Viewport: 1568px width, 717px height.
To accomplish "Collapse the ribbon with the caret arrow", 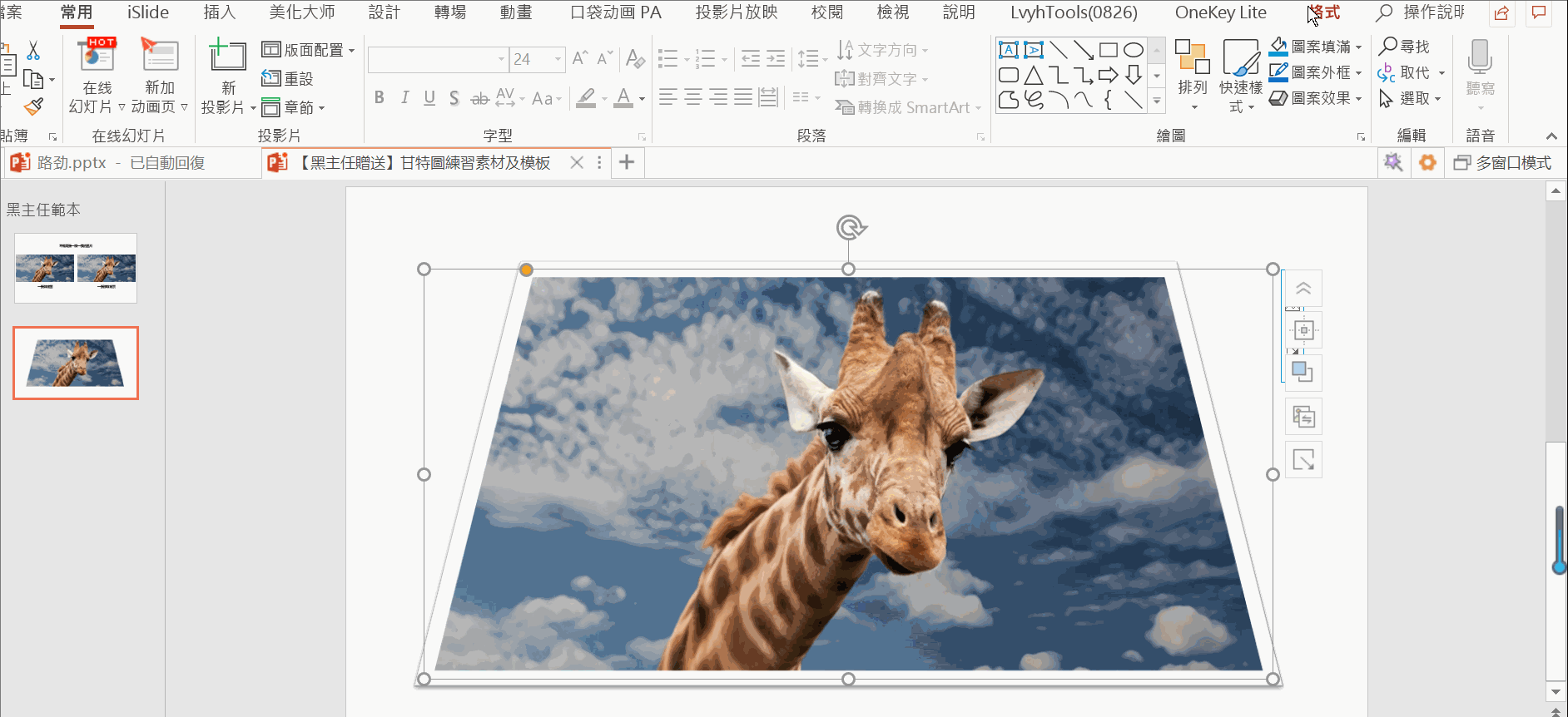I will click(x=1551, y=136).
